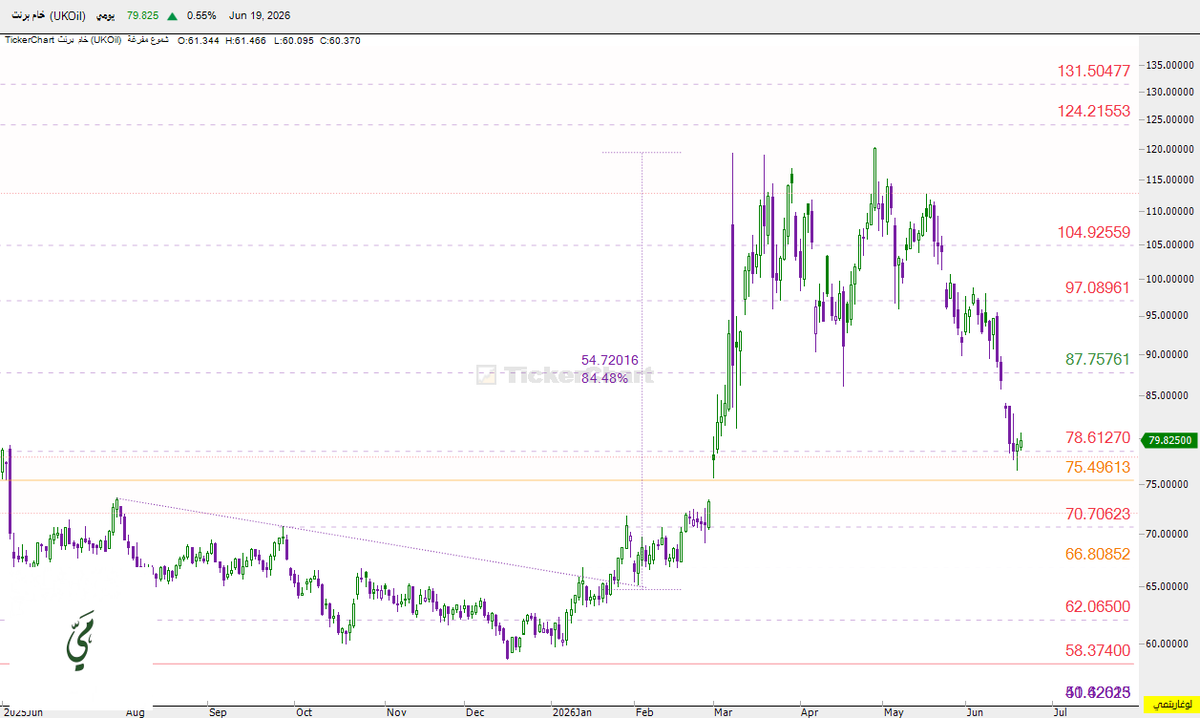The image size is (1200, 718).
Task: Click the Dec label on time axis
Action: [x=475, y=712]
